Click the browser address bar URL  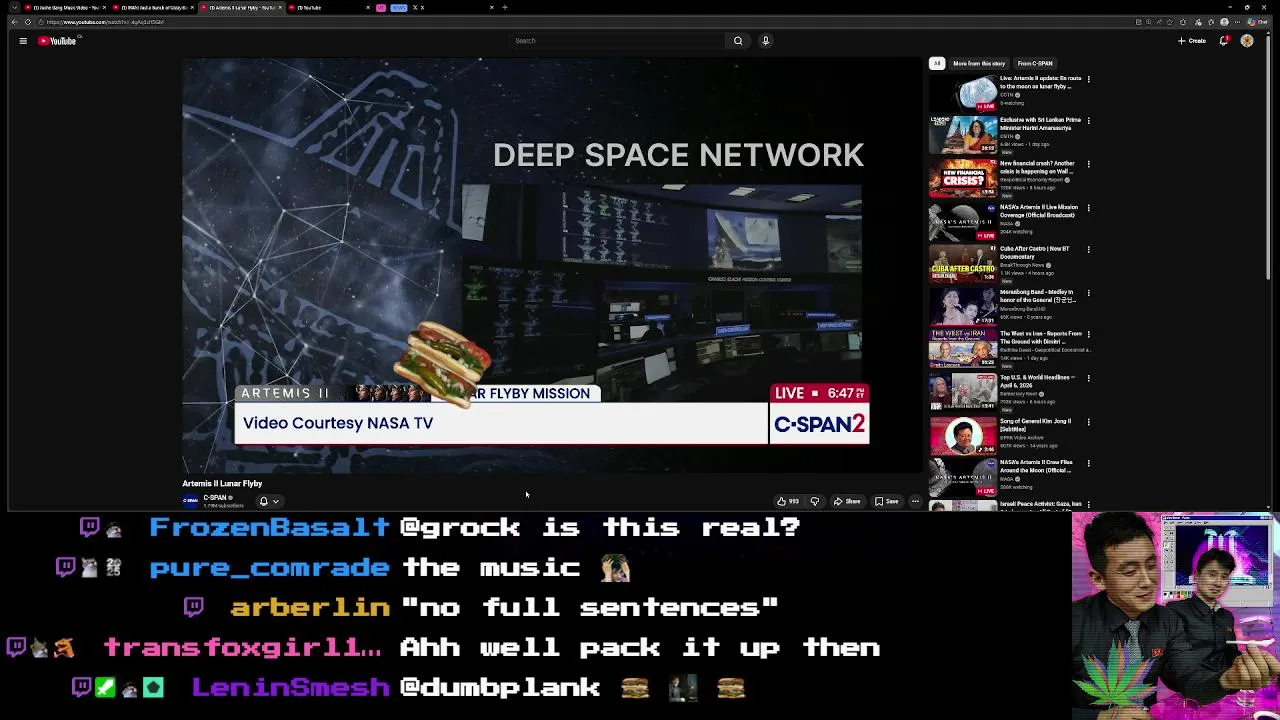[105, 22]
